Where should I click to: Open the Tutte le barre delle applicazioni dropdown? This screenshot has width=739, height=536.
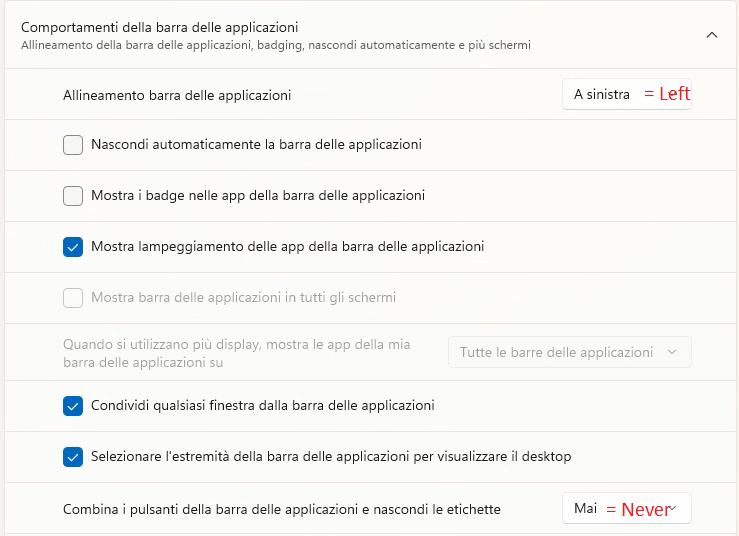tap(569, 352)
